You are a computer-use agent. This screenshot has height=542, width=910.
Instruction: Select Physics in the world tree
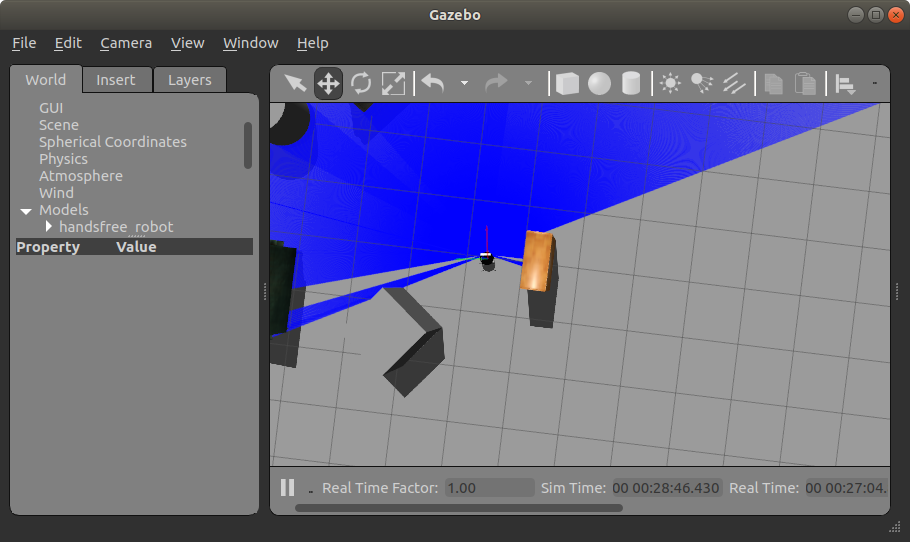(63, 158)
